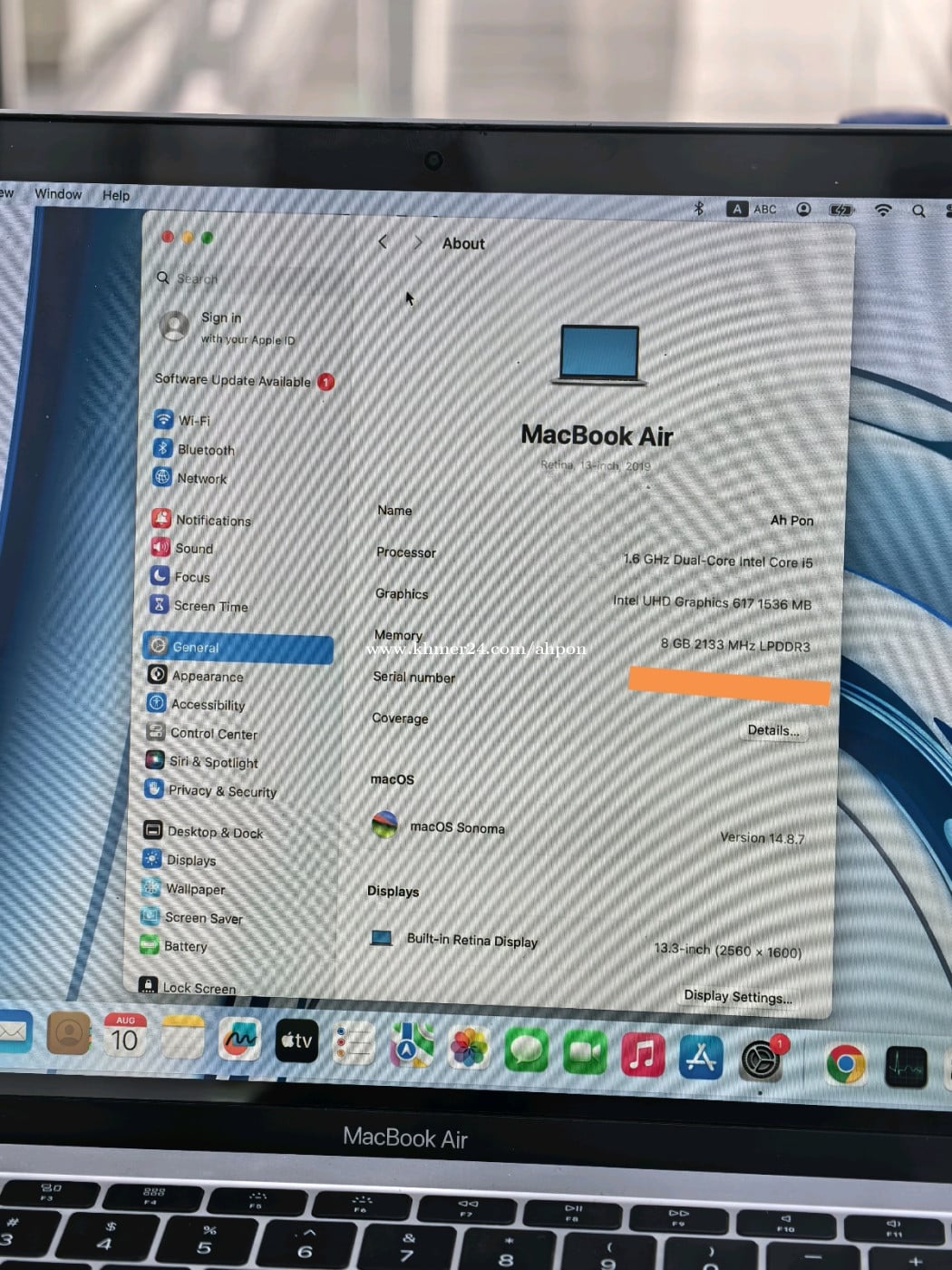Screen dimensions: 952x1270
Task: Open Reminders from the Dock
Action: [354, 1044]
